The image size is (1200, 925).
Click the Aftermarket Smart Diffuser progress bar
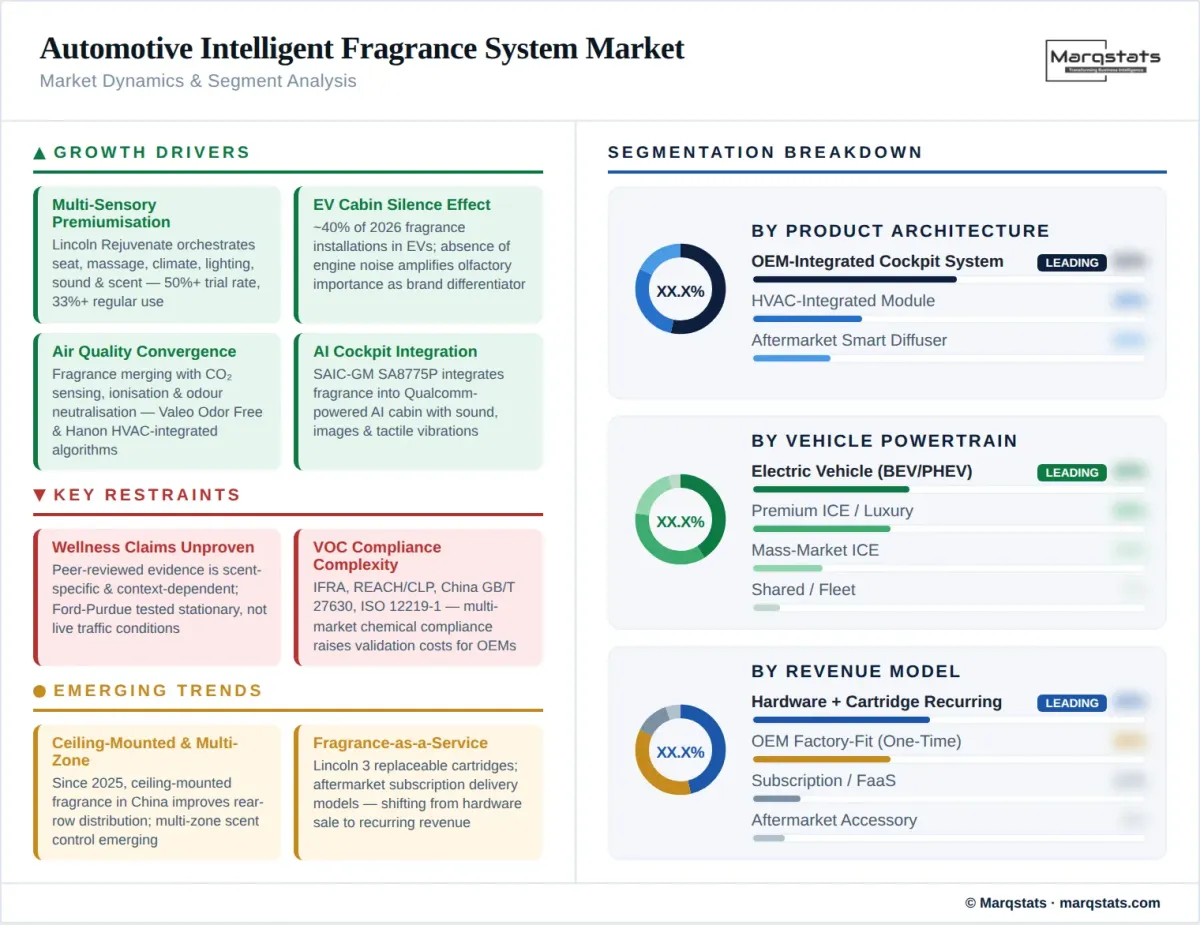click(x=948, y=358)
